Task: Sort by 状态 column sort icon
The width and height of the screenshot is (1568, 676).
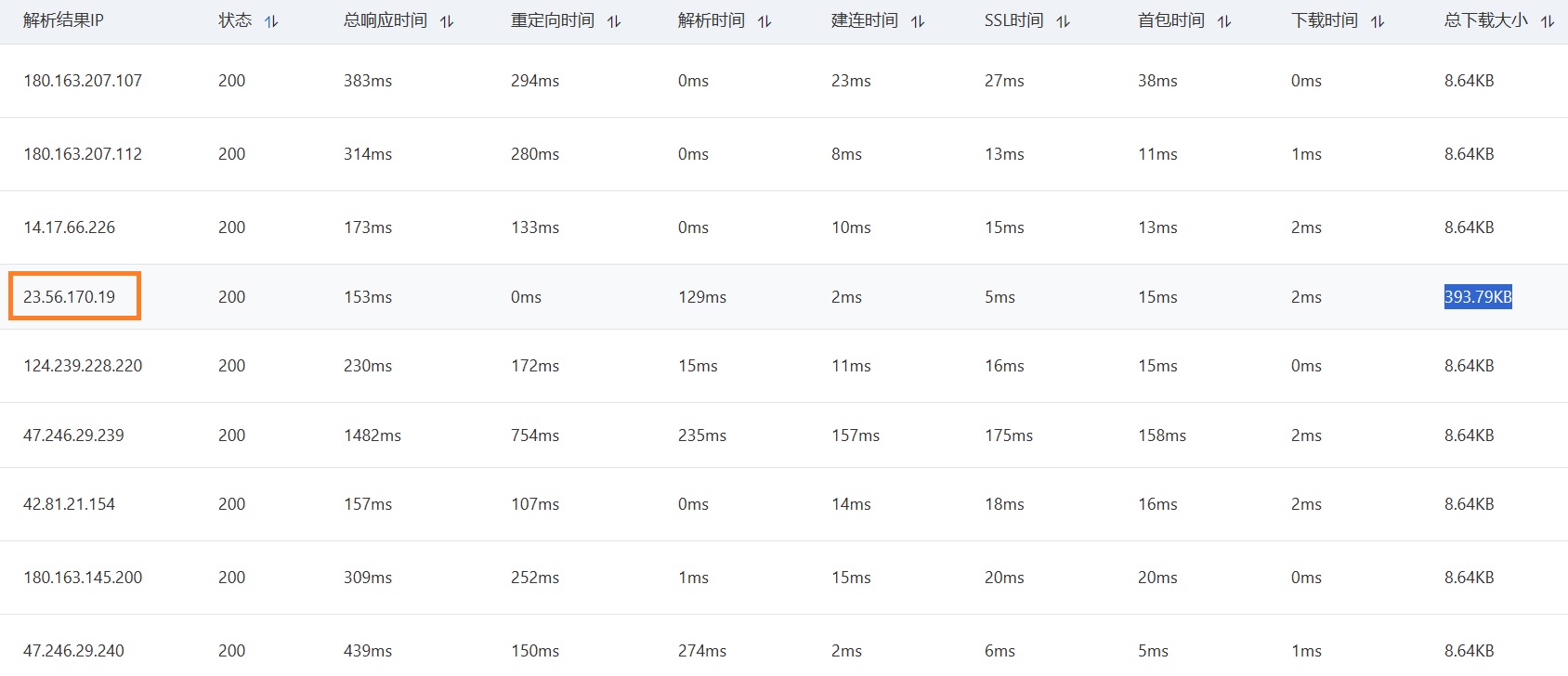Action: coord(271,21)
